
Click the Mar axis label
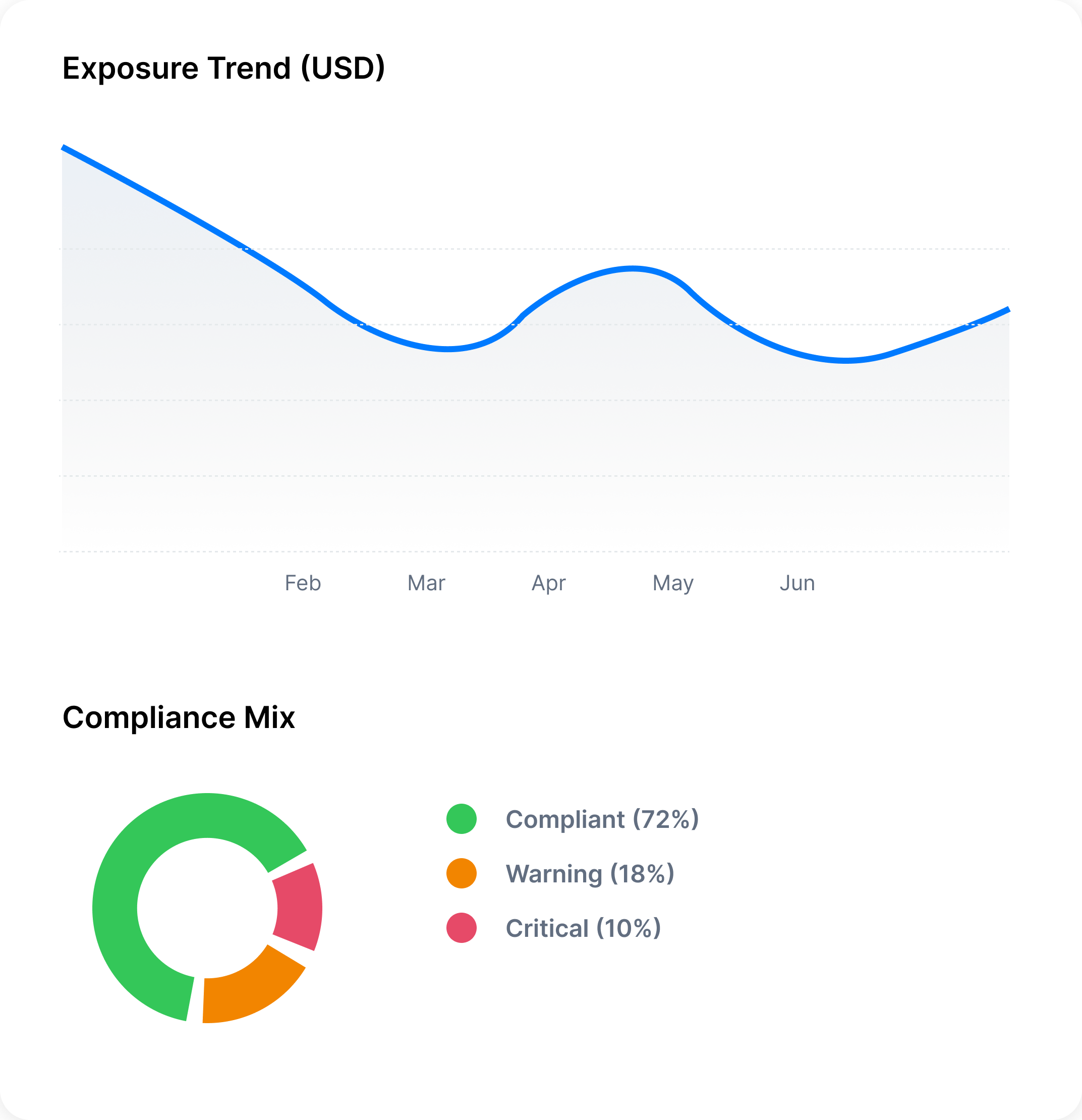pyautogui.click(x=426, y=583)
